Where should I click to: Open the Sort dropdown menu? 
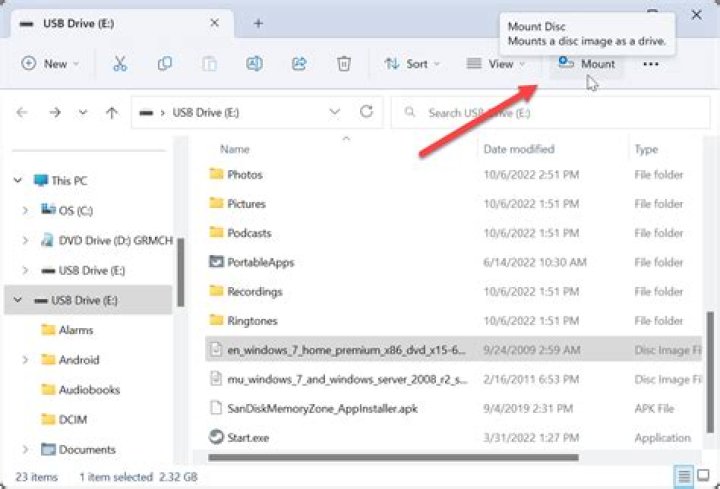click(409, 64)
